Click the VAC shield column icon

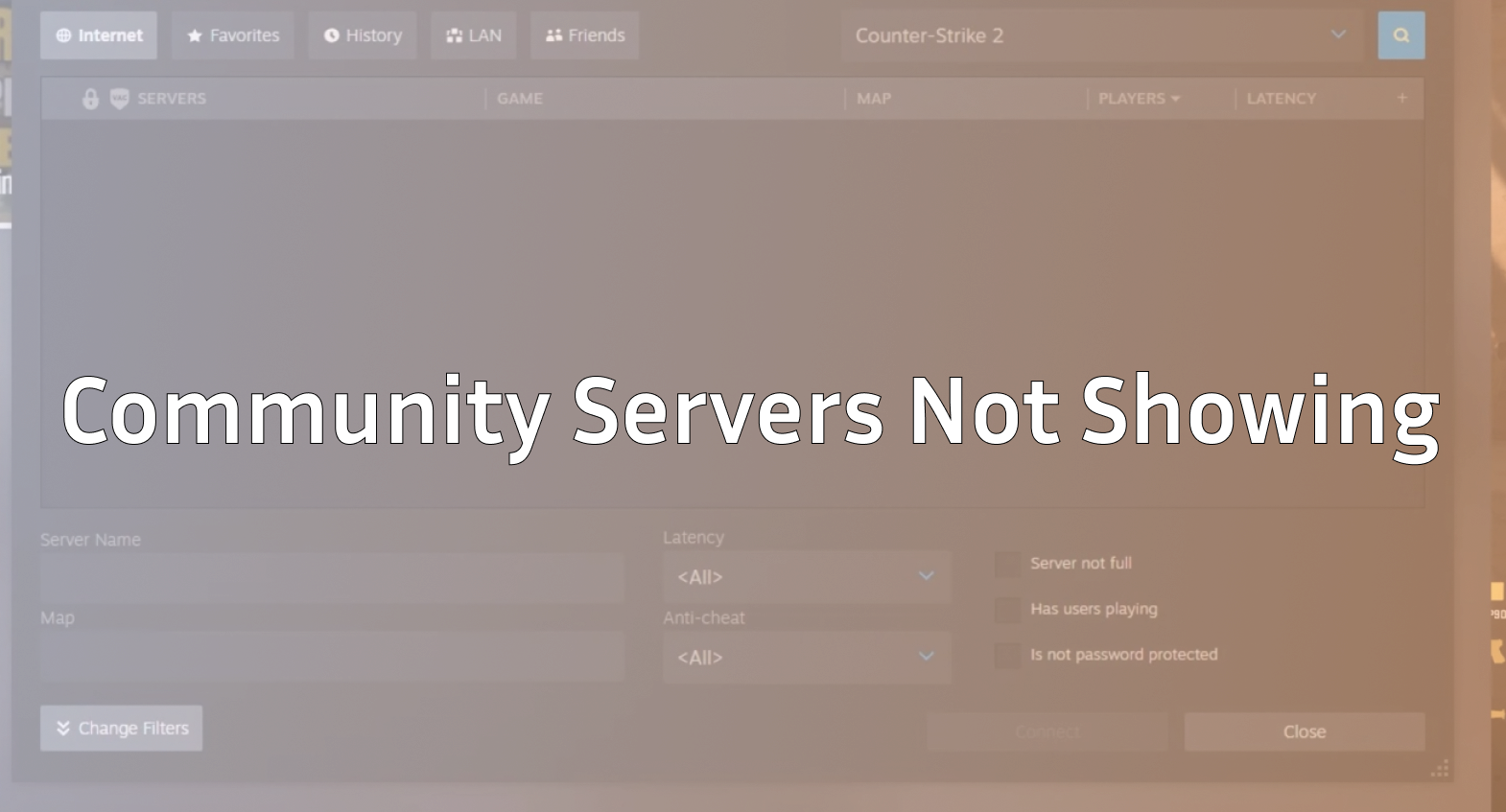119,99
